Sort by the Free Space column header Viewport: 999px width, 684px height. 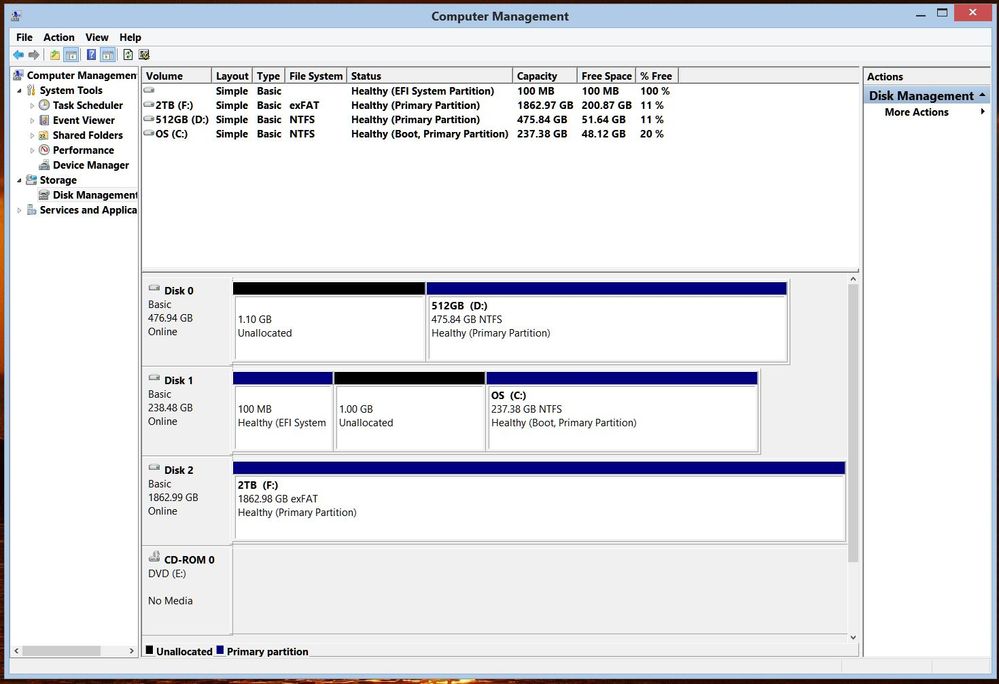click(607, 76)
